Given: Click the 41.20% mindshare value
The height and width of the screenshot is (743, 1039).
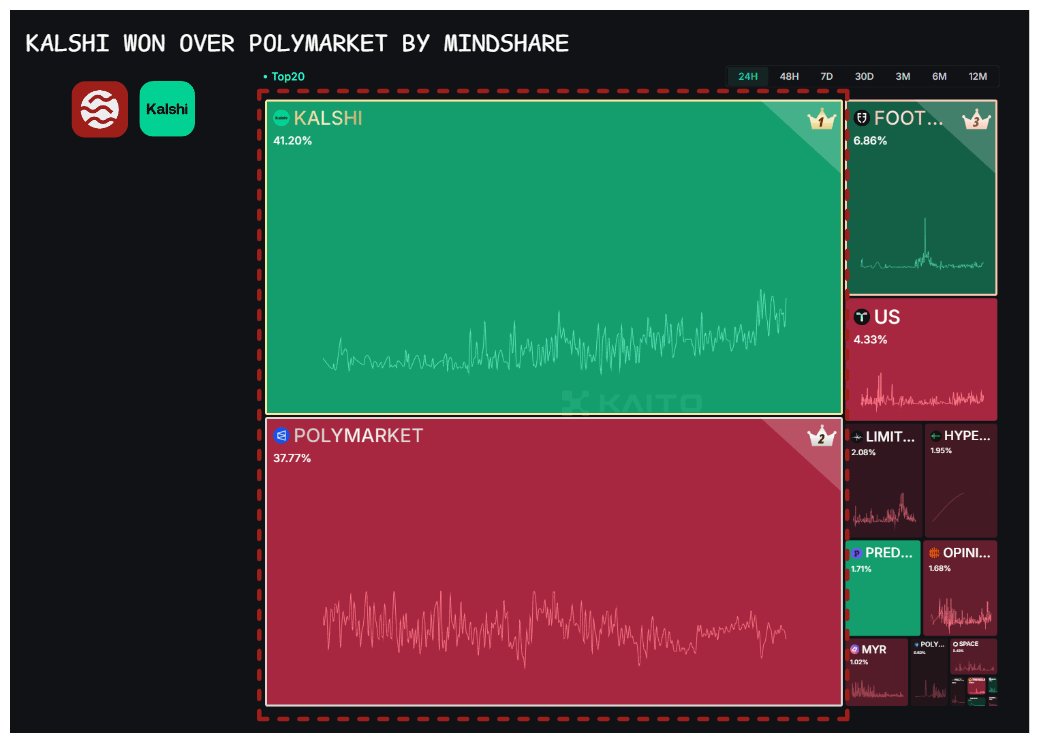Looking at the screenshot, I should click(292, 141).
